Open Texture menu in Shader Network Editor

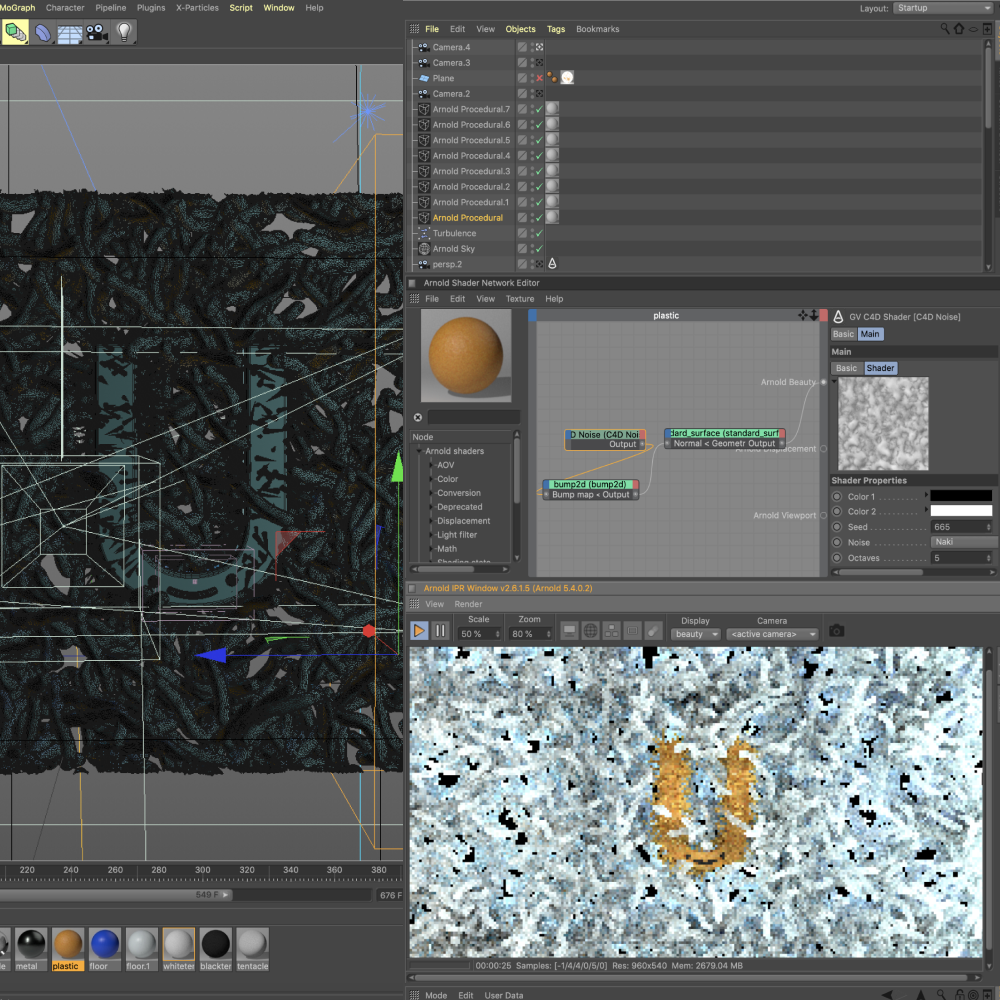[x=520, y=298]
